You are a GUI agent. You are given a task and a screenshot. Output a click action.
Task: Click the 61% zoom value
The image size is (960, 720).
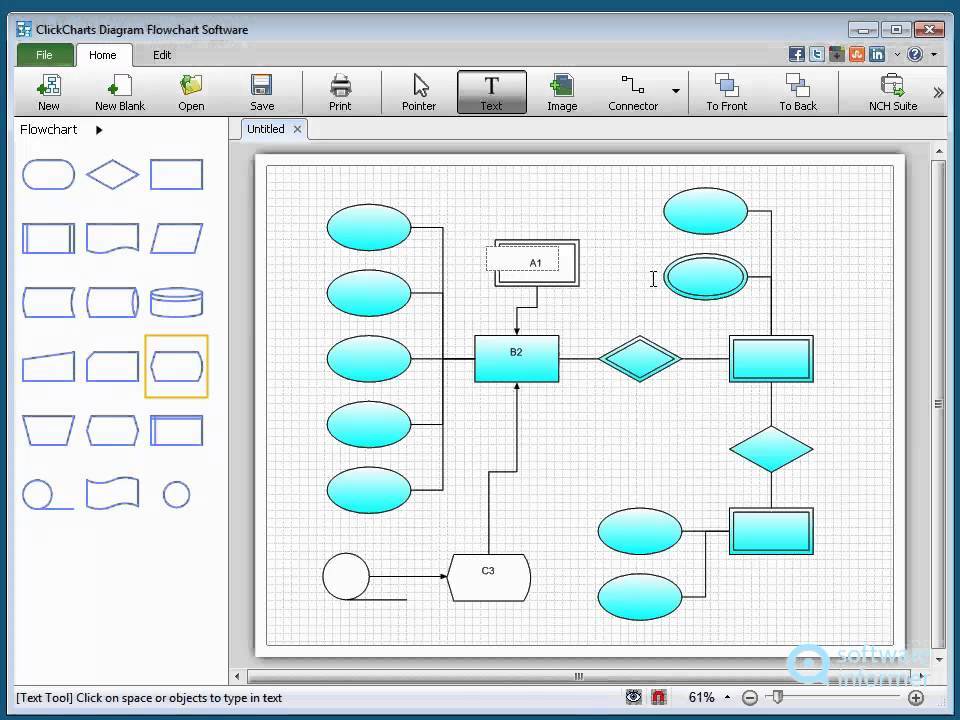(x=702, y=697)
